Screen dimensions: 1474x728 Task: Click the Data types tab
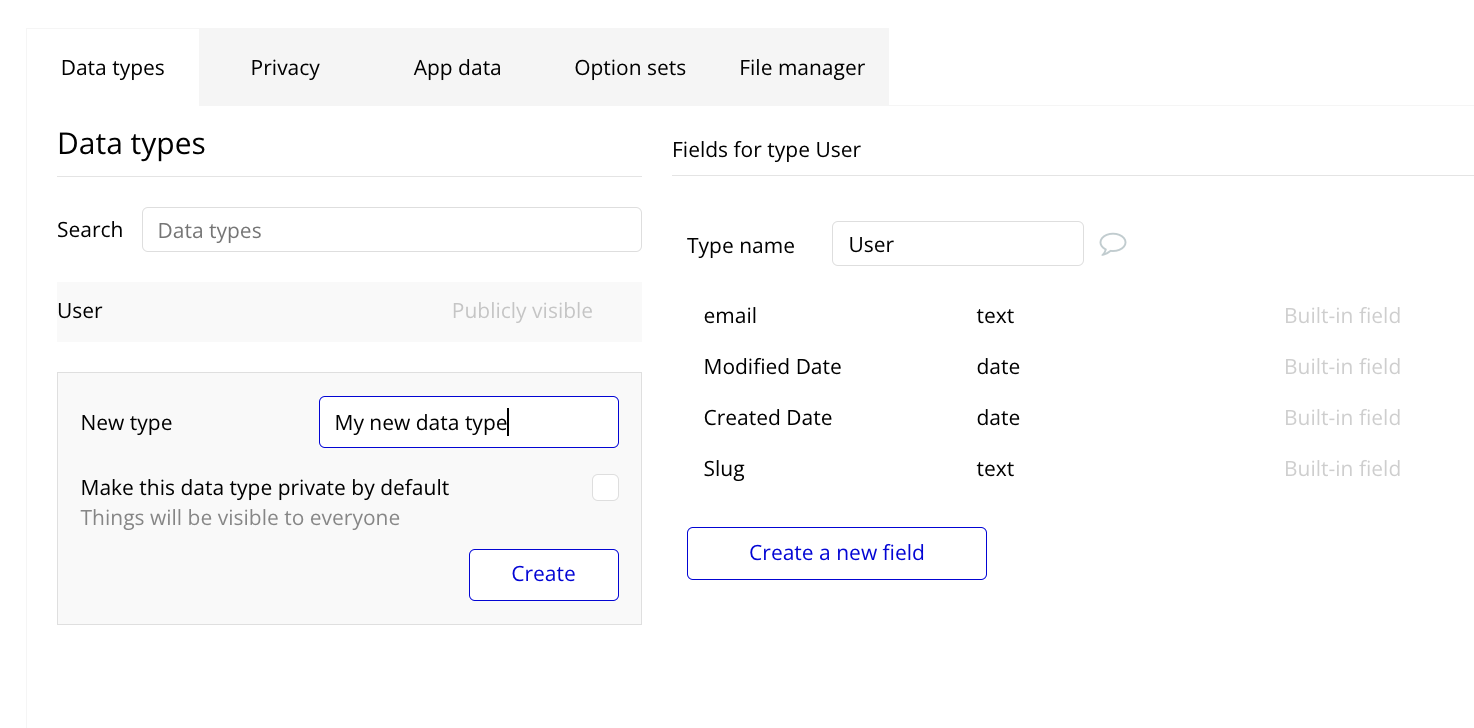tap(113, 68)
